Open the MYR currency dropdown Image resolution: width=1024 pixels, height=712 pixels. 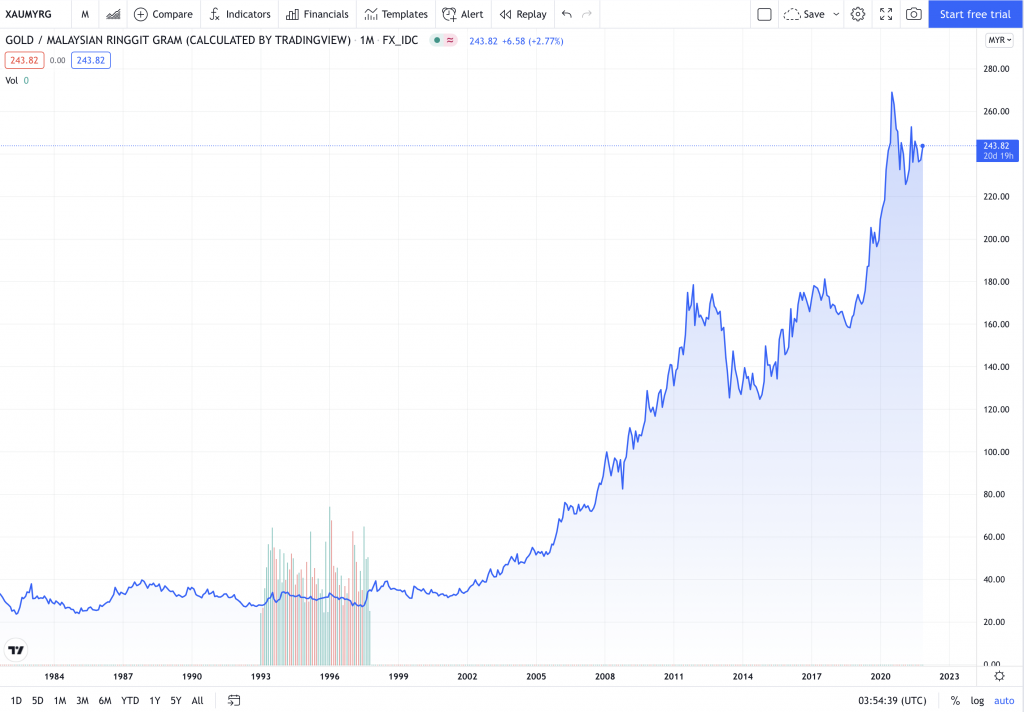[x=998, y=40]
